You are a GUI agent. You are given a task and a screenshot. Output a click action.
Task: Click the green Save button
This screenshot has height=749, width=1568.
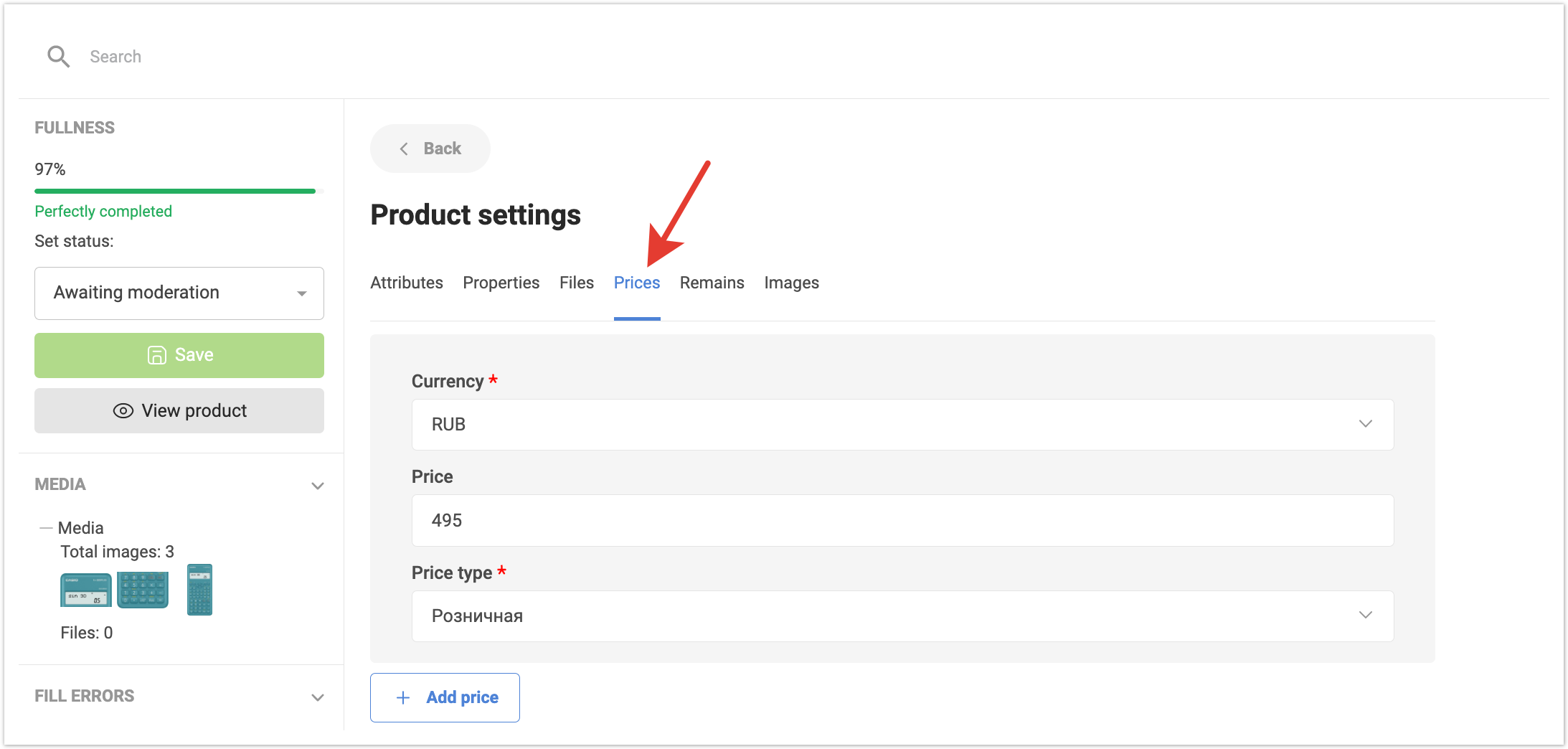tap(179, 355)
